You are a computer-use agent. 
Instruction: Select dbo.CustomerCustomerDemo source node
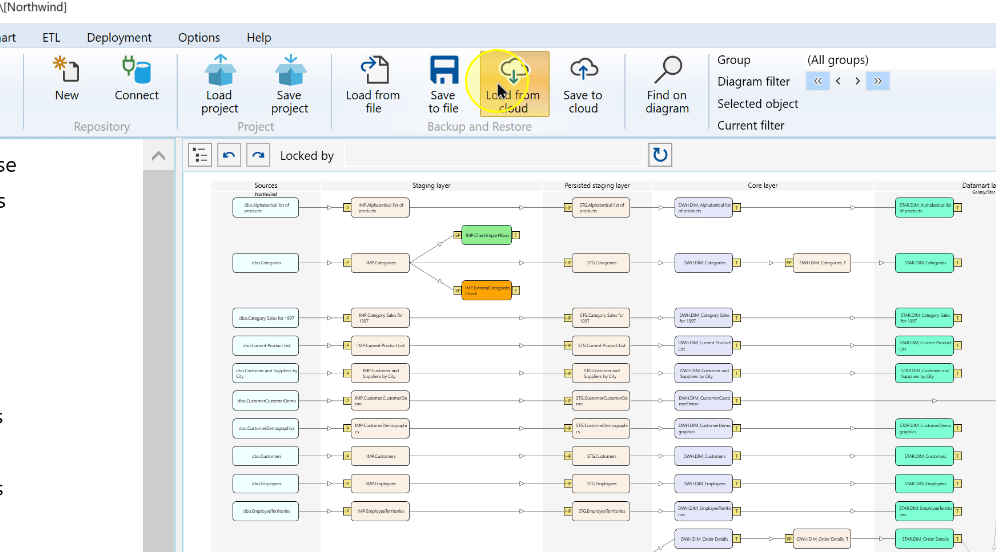pyautogui.click(x=266, y=401)
